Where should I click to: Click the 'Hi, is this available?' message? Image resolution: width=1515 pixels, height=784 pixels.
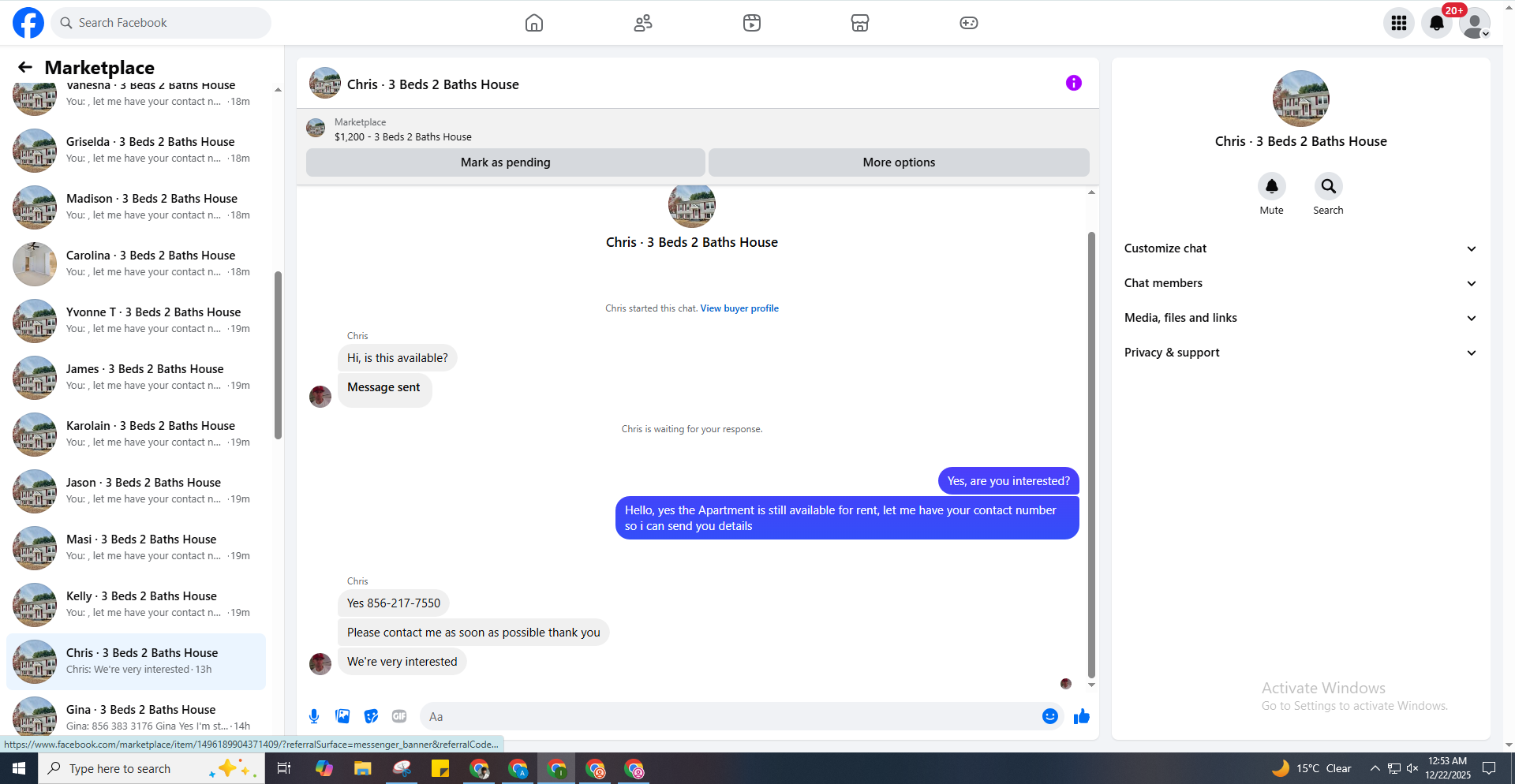tap(398, 358)
